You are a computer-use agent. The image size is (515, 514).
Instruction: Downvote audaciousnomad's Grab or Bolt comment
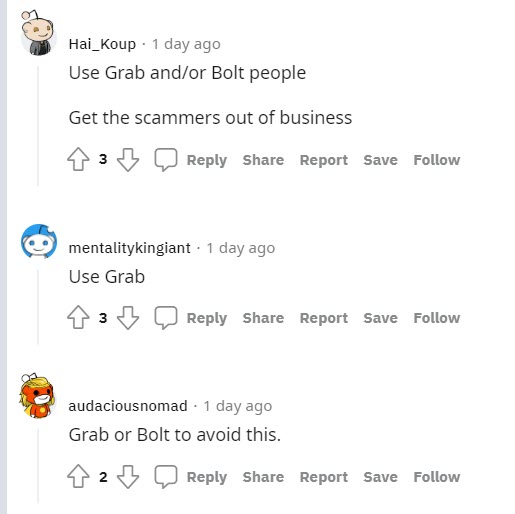128,476
